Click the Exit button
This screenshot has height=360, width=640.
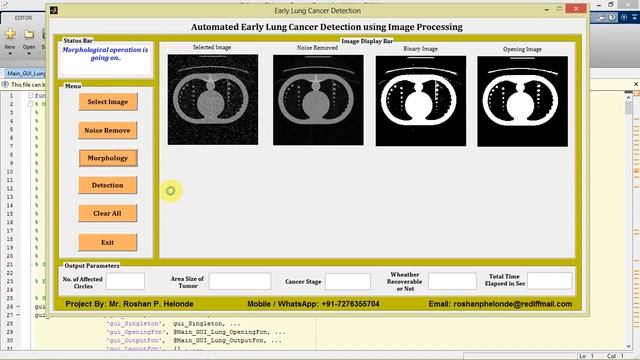(108, 242)
